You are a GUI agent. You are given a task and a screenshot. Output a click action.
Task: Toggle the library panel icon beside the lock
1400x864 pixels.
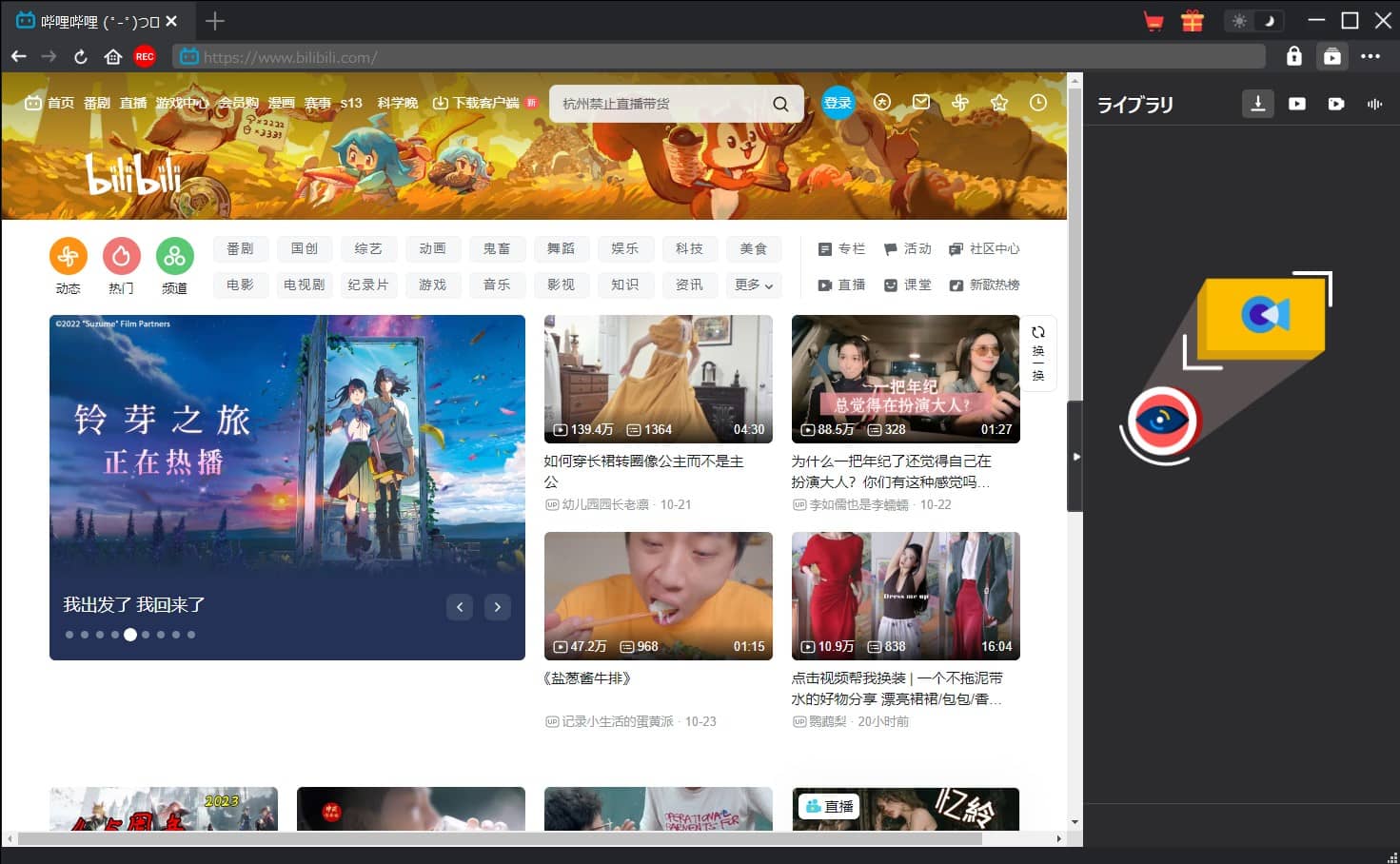[1332, 57]
